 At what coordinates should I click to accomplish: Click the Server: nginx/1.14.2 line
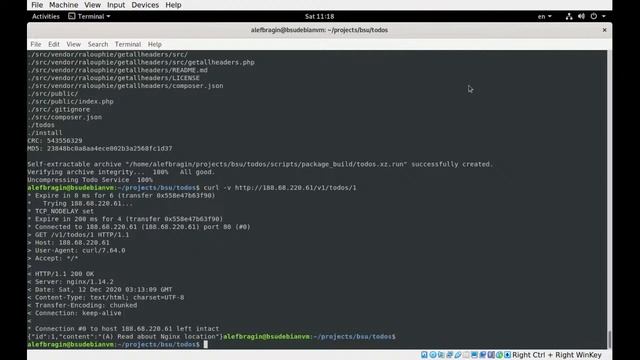tap(71, 282)
